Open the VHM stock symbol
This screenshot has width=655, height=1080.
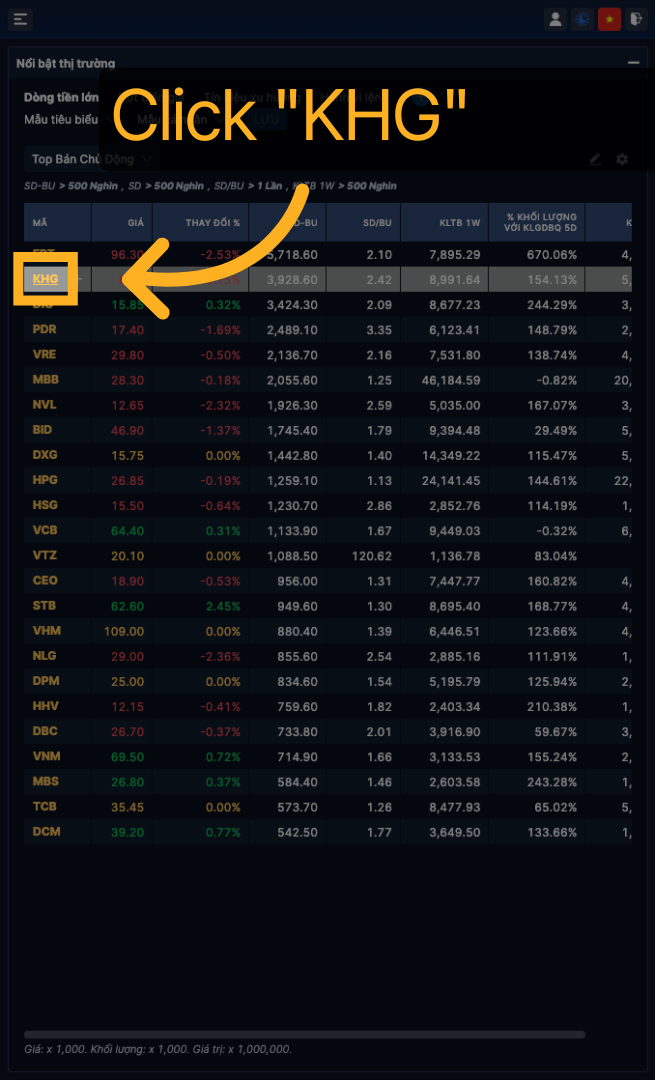pos(45,630)
